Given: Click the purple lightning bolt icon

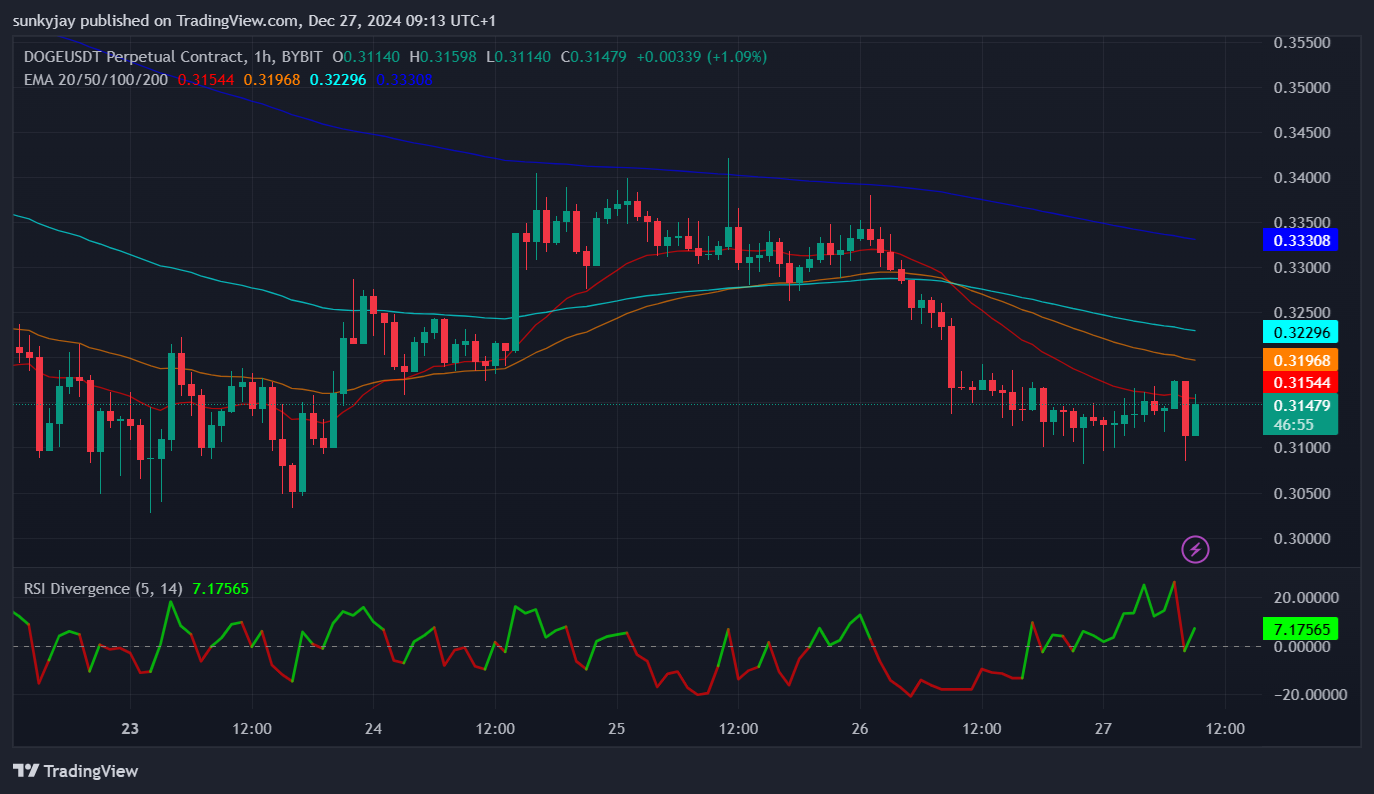Looking at the screenshot, I should (x=1196, y=549).
